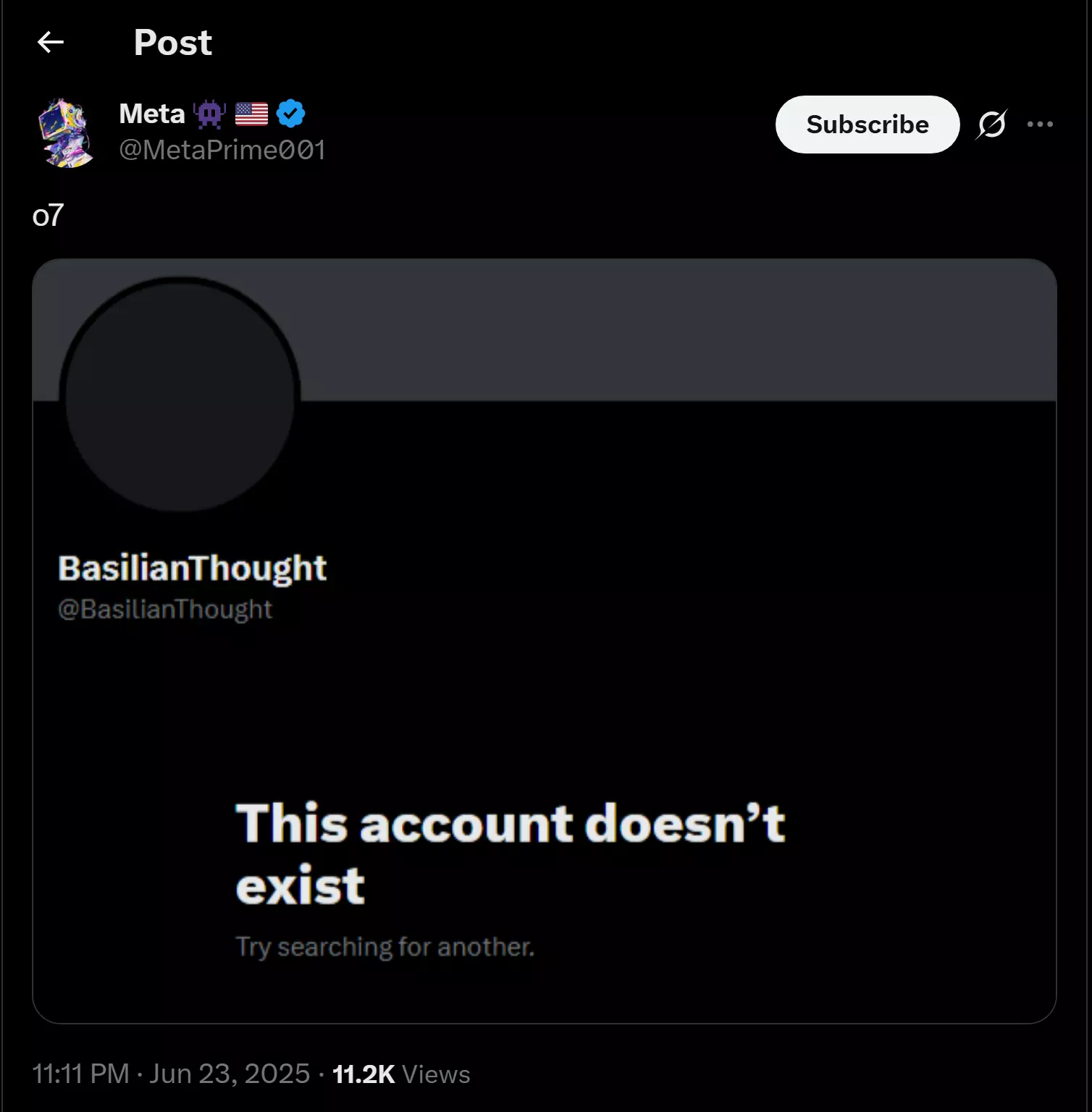This screenshot has width=1092, height=1112.
Task: Click the blank avatar circle in embedded image
Action: pos(180,395)
